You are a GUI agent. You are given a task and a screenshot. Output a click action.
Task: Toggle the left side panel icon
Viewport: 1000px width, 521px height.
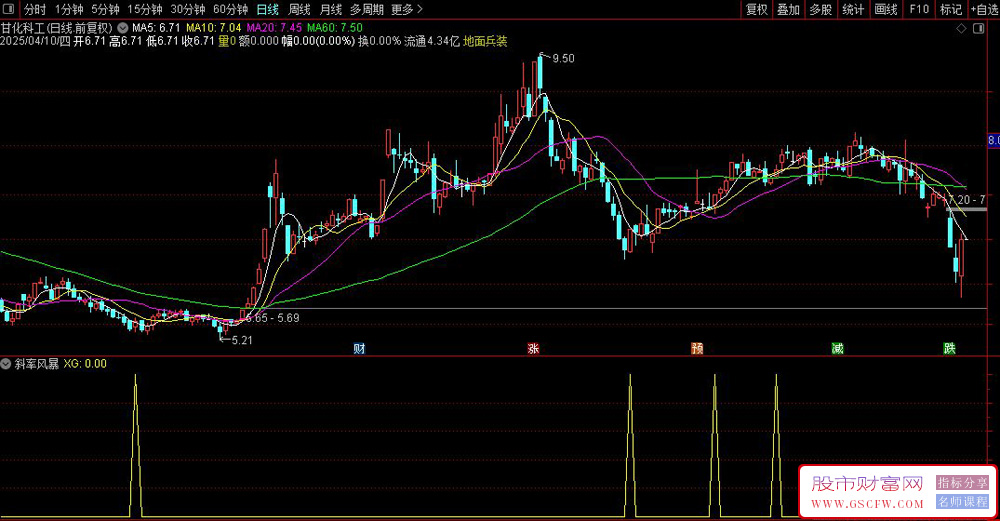click(x=8, y=9)
